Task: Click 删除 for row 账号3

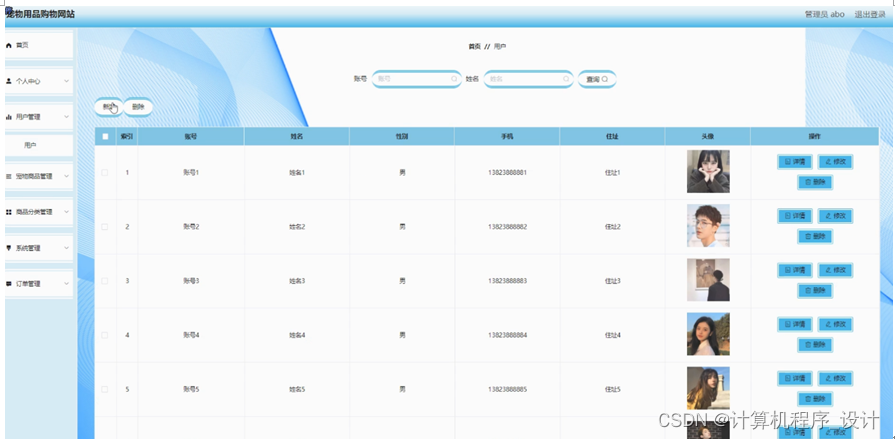Action: 815,291
